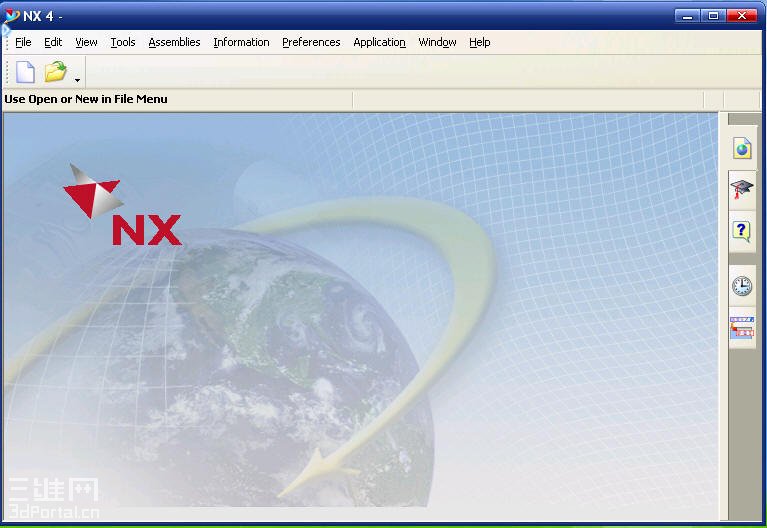Click the NX 4 title bar icon
The image size is (767, 528).
(x=11, y=16)
